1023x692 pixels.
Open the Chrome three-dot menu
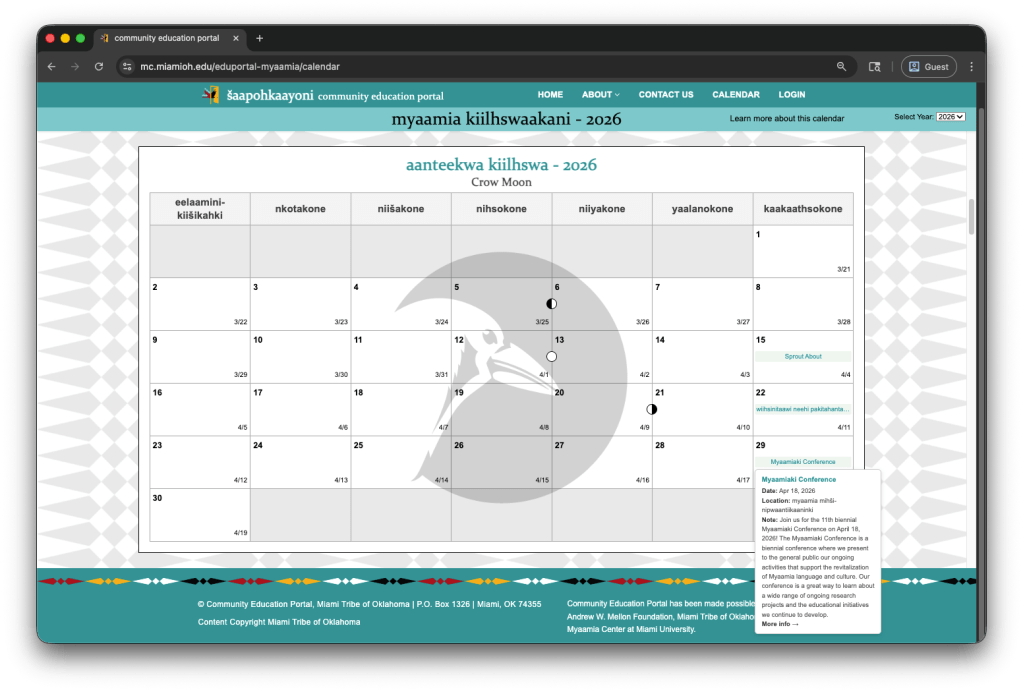pos(971,66)
